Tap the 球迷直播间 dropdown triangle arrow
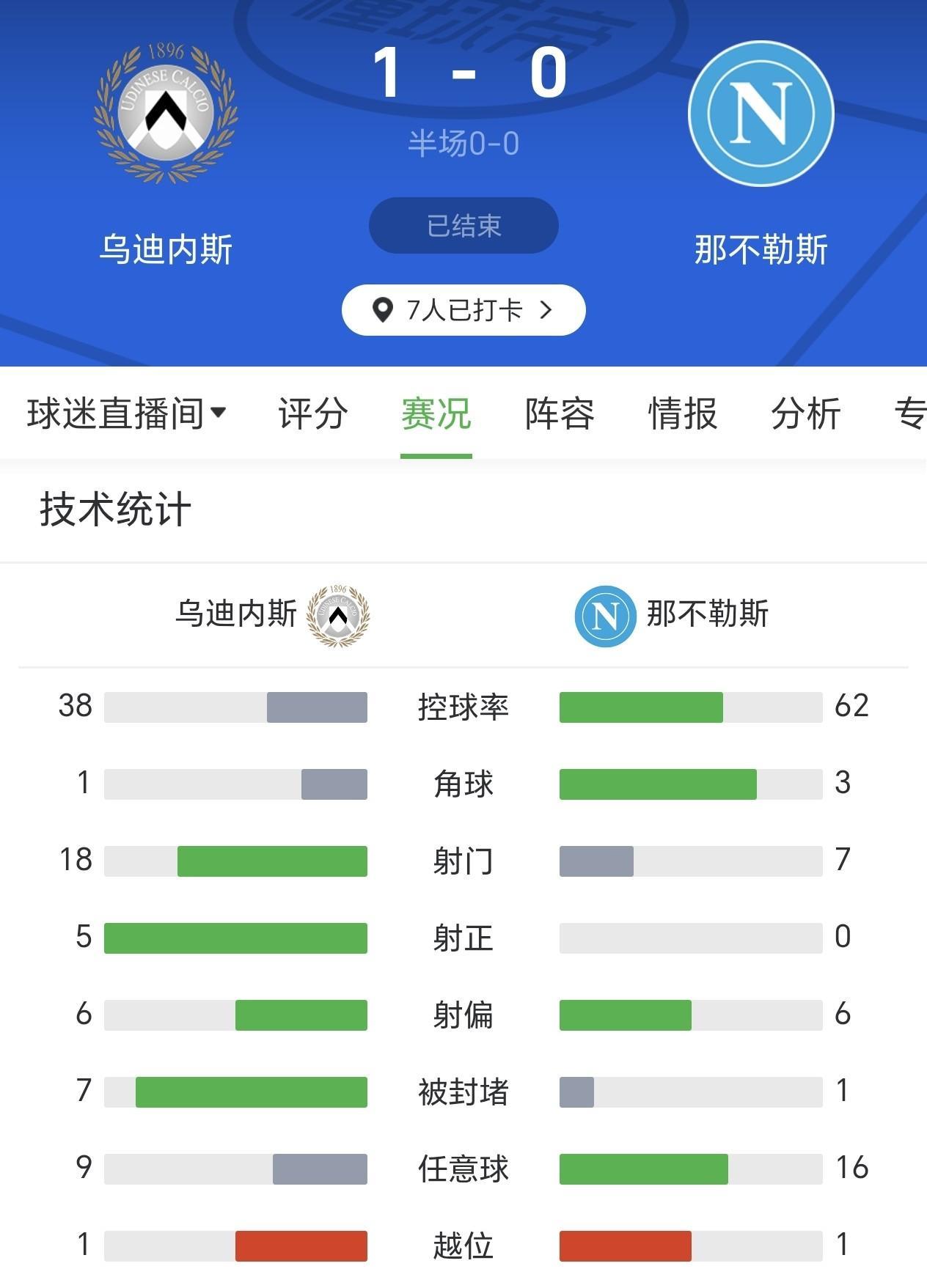Screen dimensions: 927x1288 point(218,413)
